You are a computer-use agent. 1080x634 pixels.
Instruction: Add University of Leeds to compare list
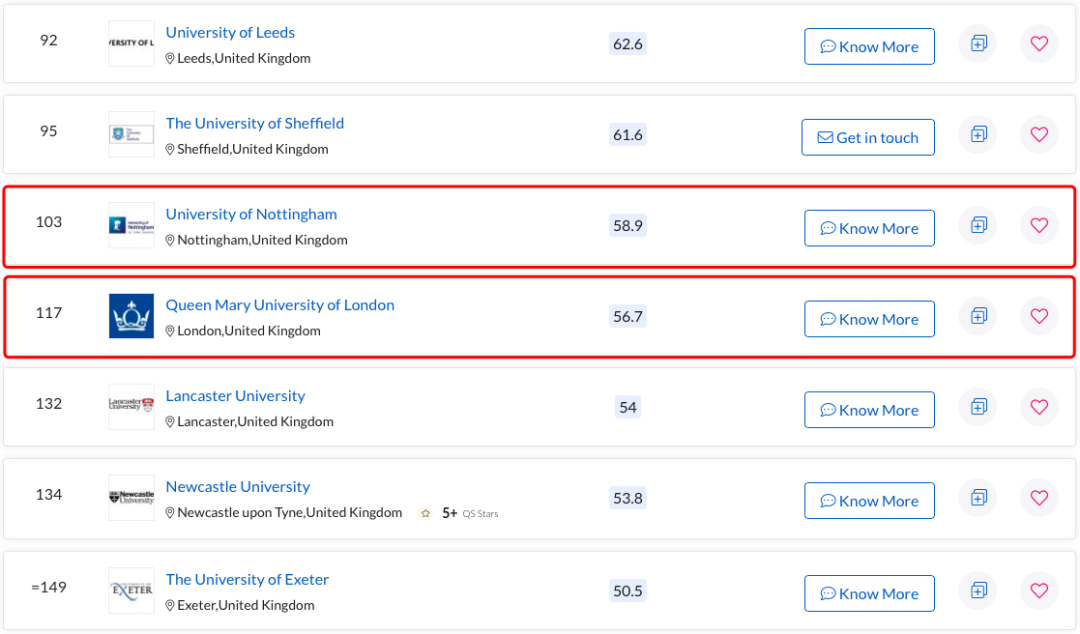pyautogui.click(x=978, y=43)
